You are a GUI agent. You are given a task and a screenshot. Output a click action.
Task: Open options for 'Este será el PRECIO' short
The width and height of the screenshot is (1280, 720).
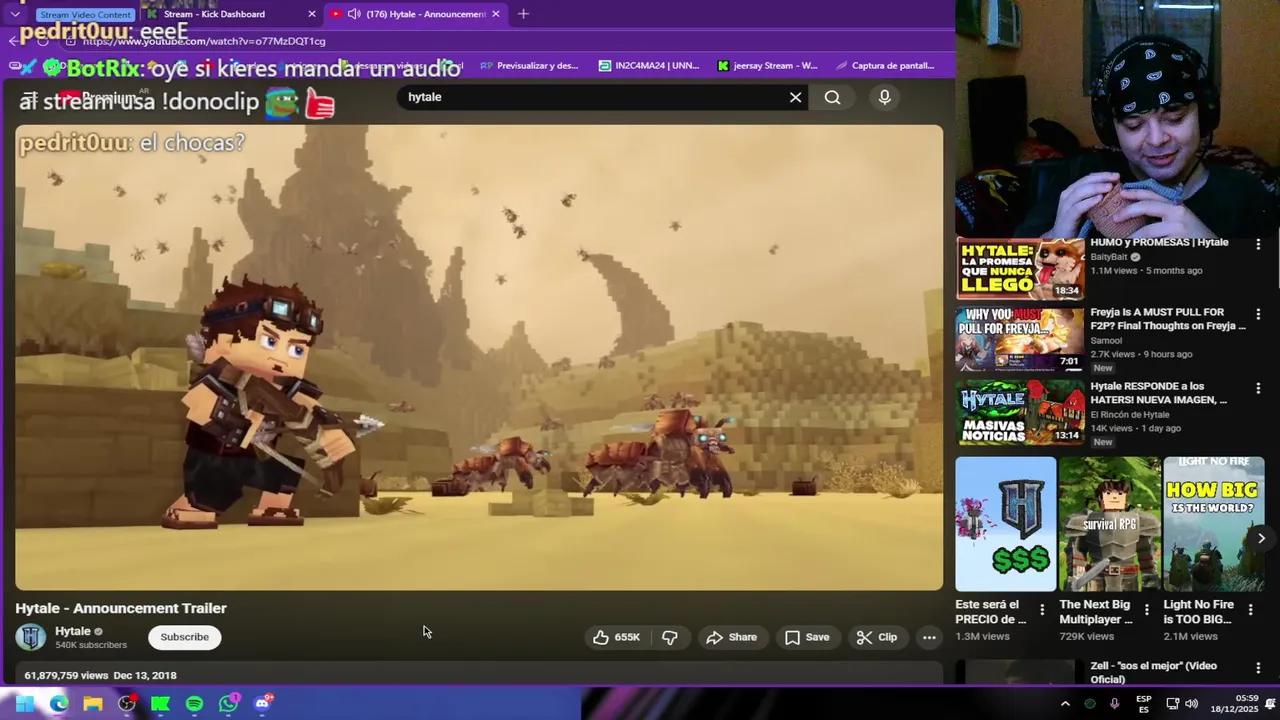coord(1042,609)
